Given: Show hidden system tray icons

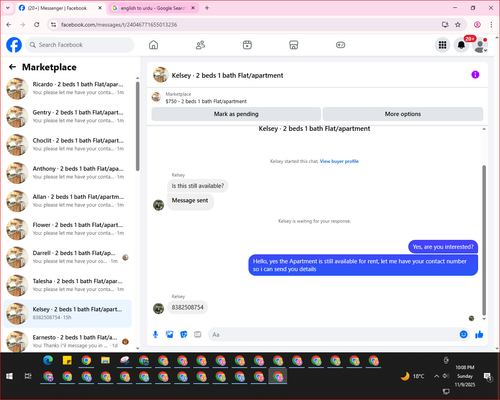Looking at the screenshot, I should 436,376.
